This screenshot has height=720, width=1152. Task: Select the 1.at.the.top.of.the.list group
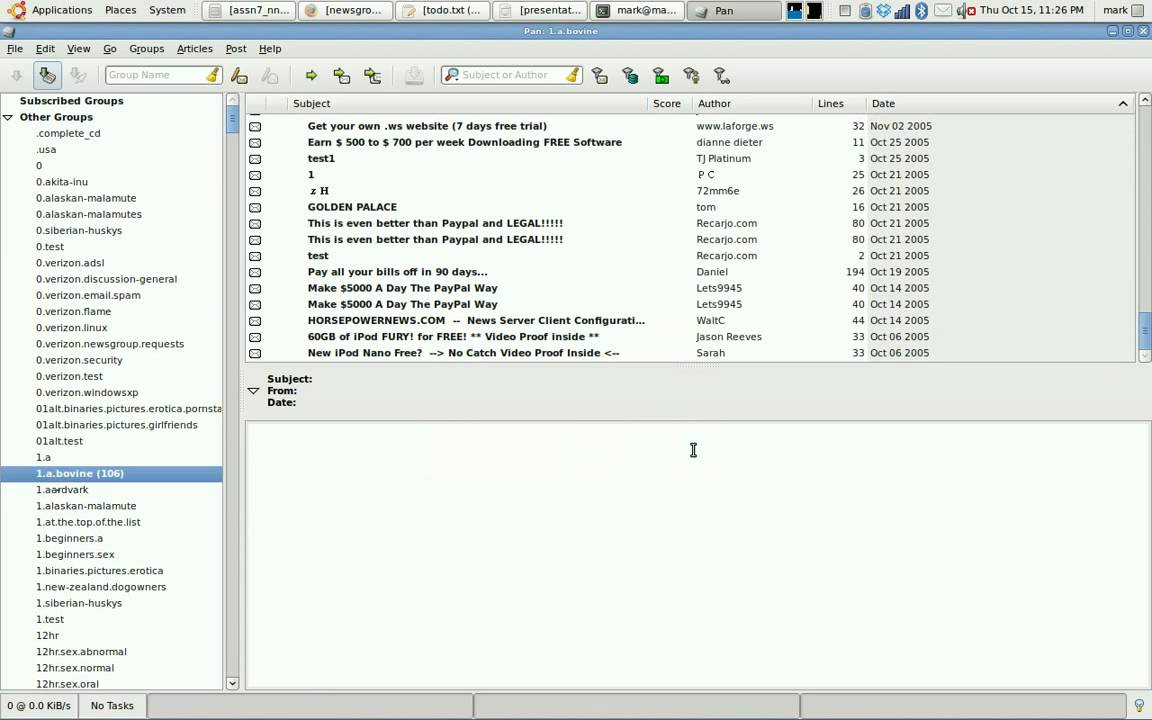pyautogui.click(x=88, y=522)
